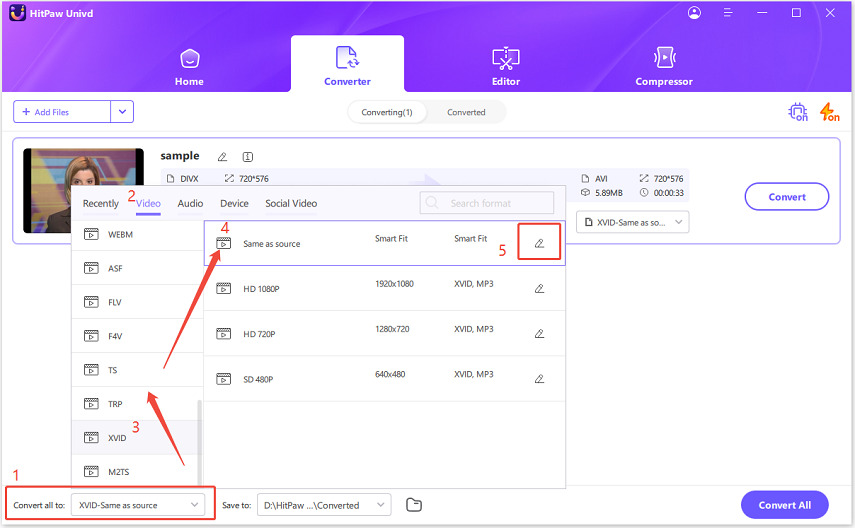Screen dimensions: 855x528
Task: Choose TRP from the format list
Action: click(x=137, y=404)
